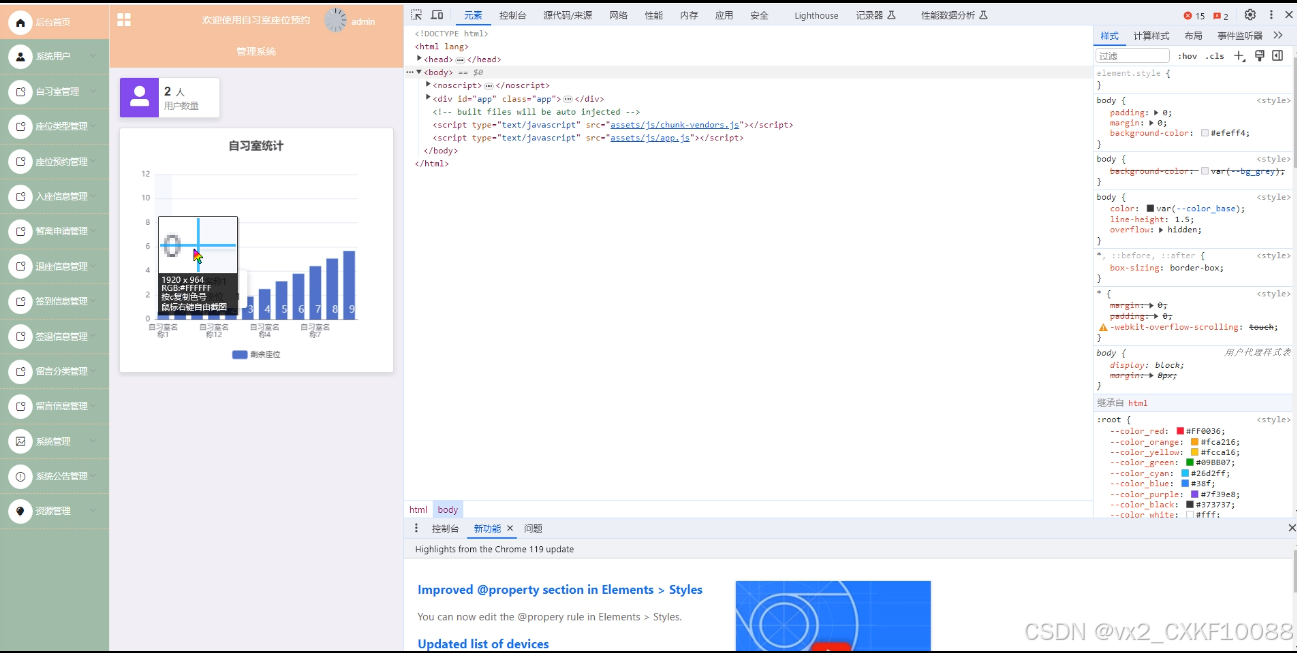
Task: Click the 过滤 styles filter field
Action: pos(1132,56)
